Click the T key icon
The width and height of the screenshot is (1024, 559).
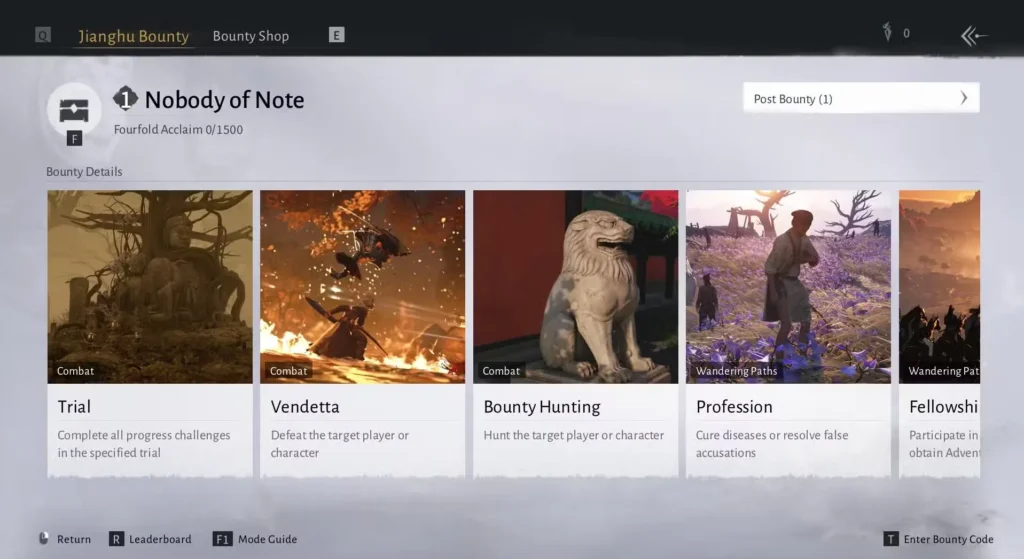point(891,539)
